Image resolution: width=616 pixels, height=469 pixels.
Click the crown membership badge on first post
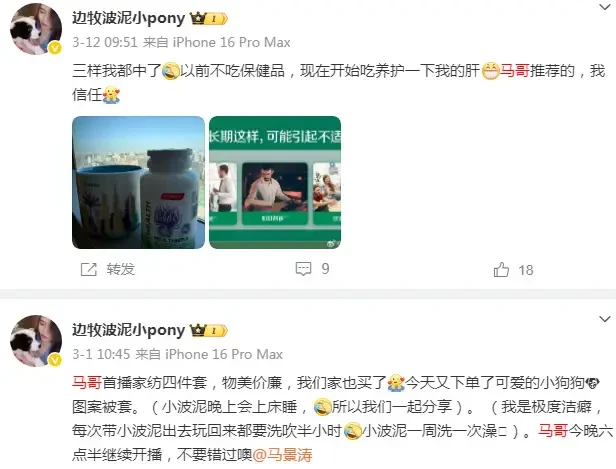tap(209, 18)
